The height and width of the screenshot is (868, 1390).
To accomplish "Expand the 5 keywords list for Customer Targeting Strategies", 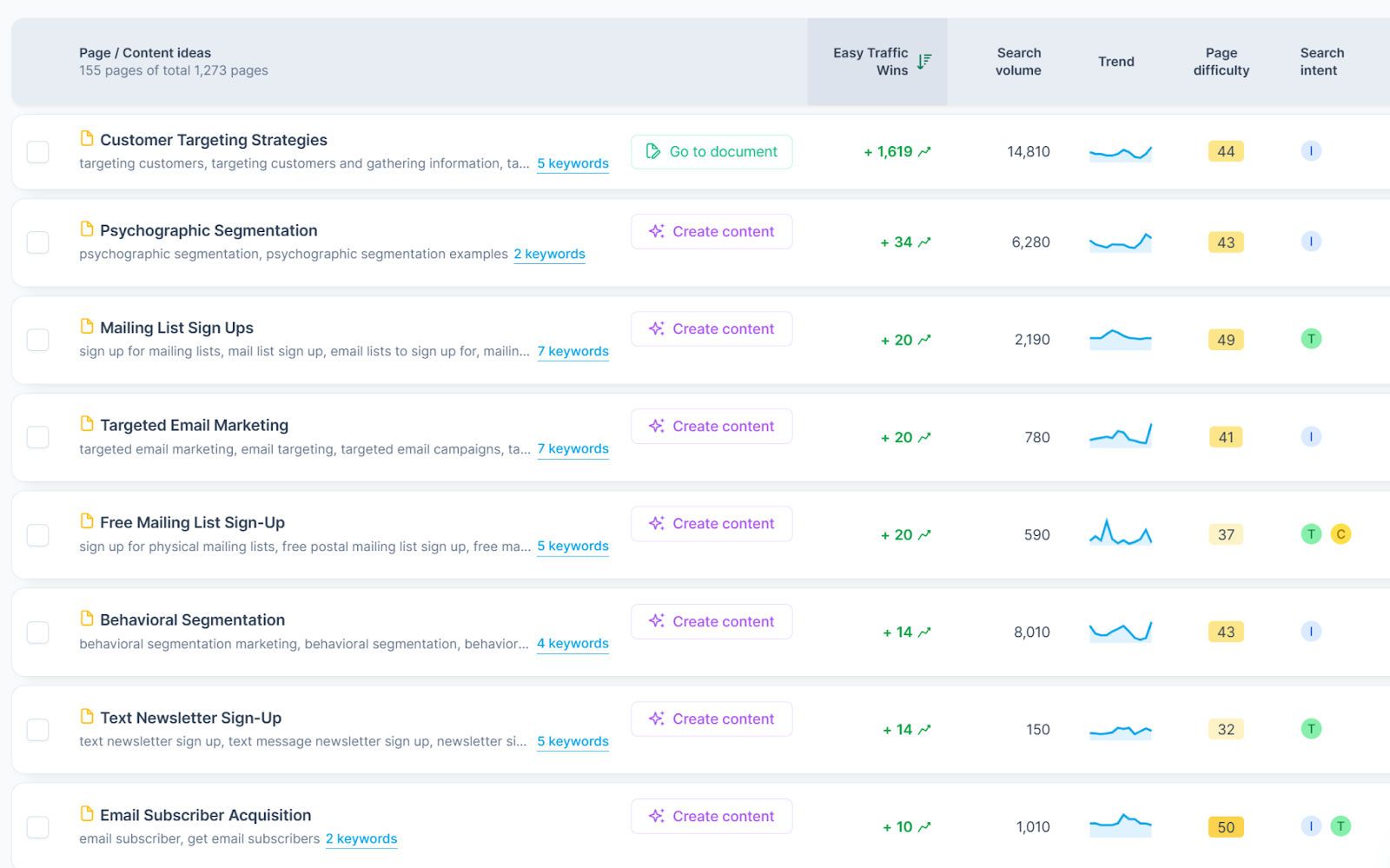I will pos(573,163).
